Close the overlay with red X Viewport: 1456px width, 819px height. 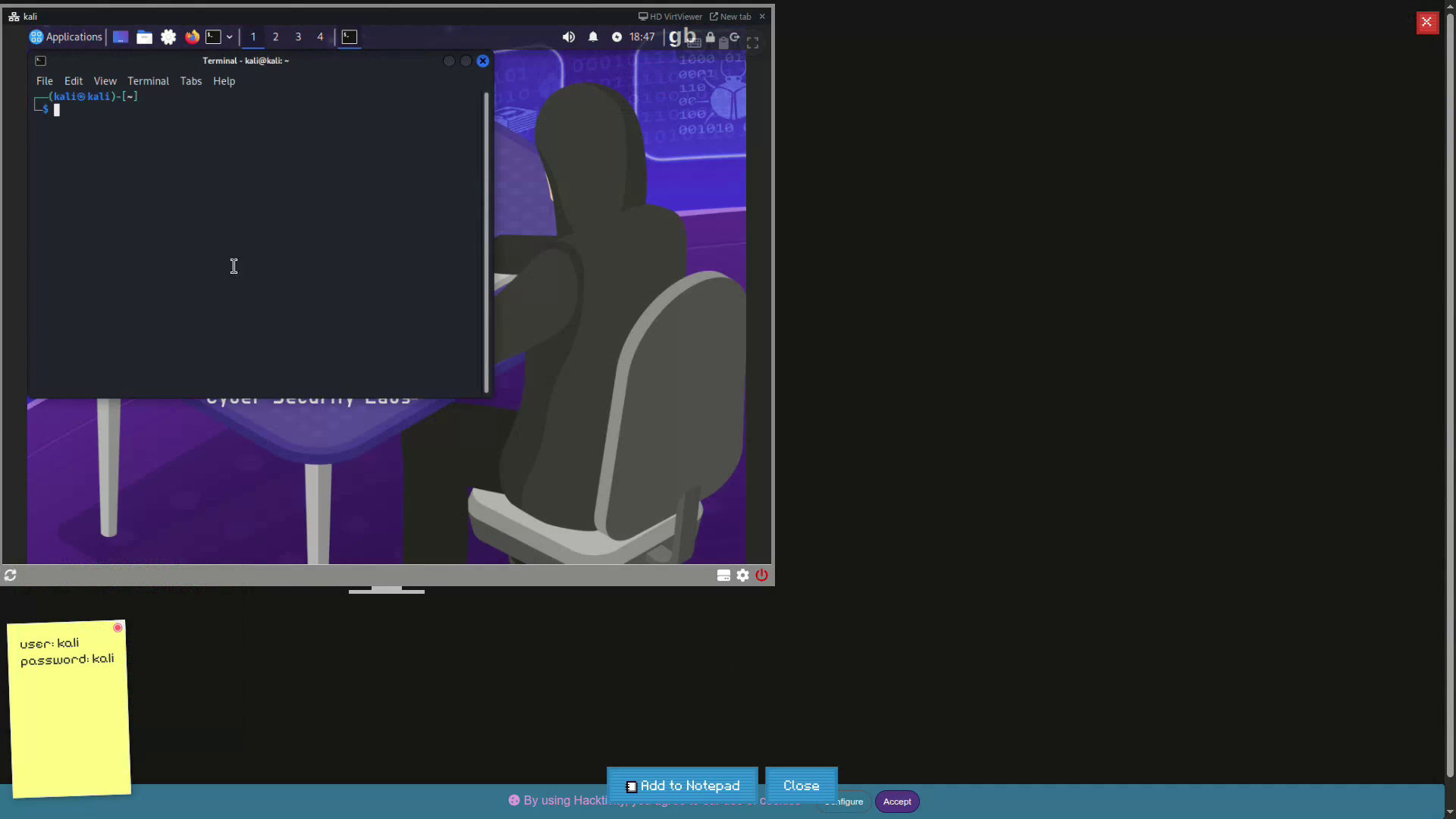[1427, 22]
